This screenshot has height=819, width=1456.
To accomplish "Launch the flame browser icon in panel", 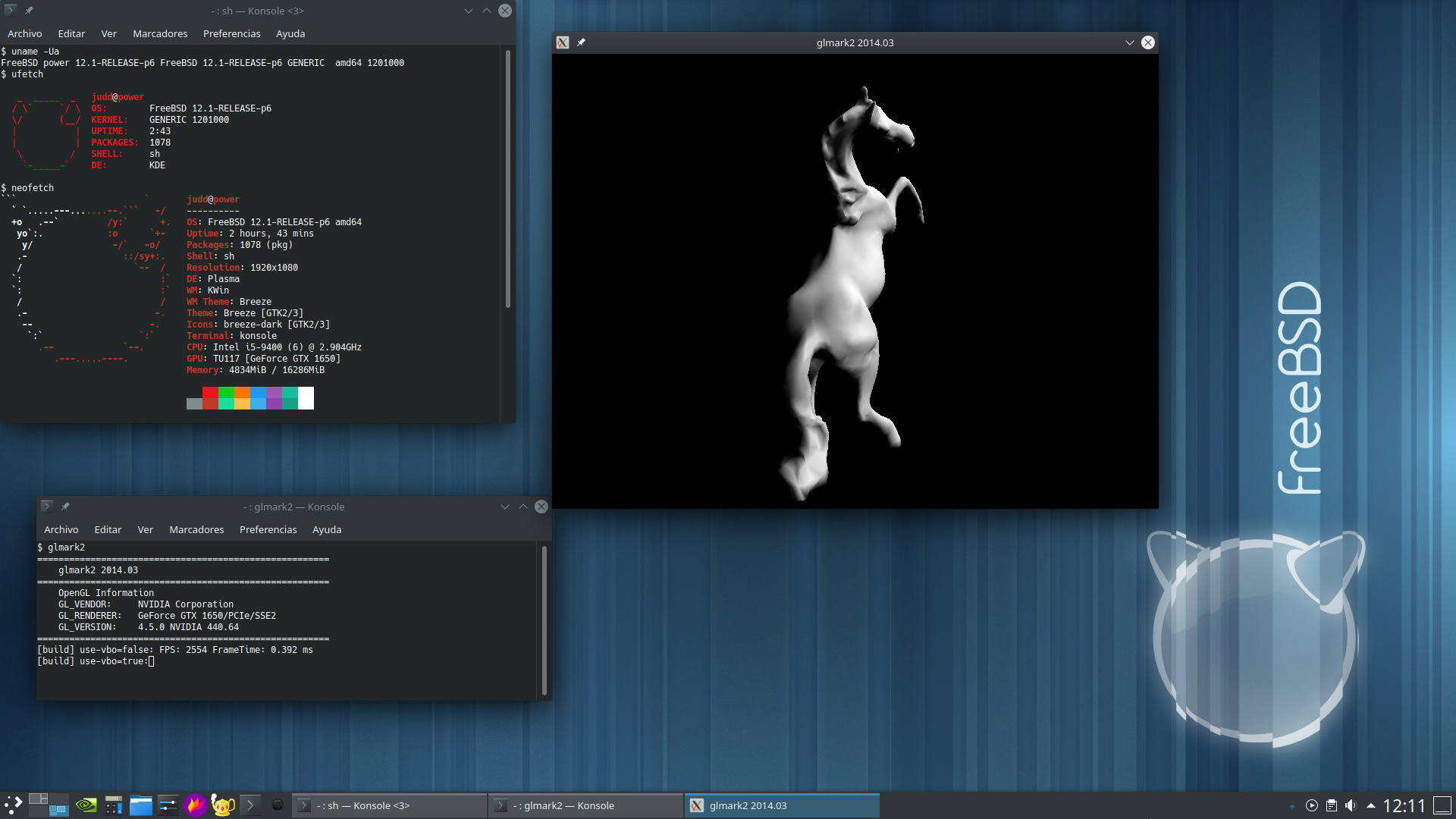I will click(196, 805).
